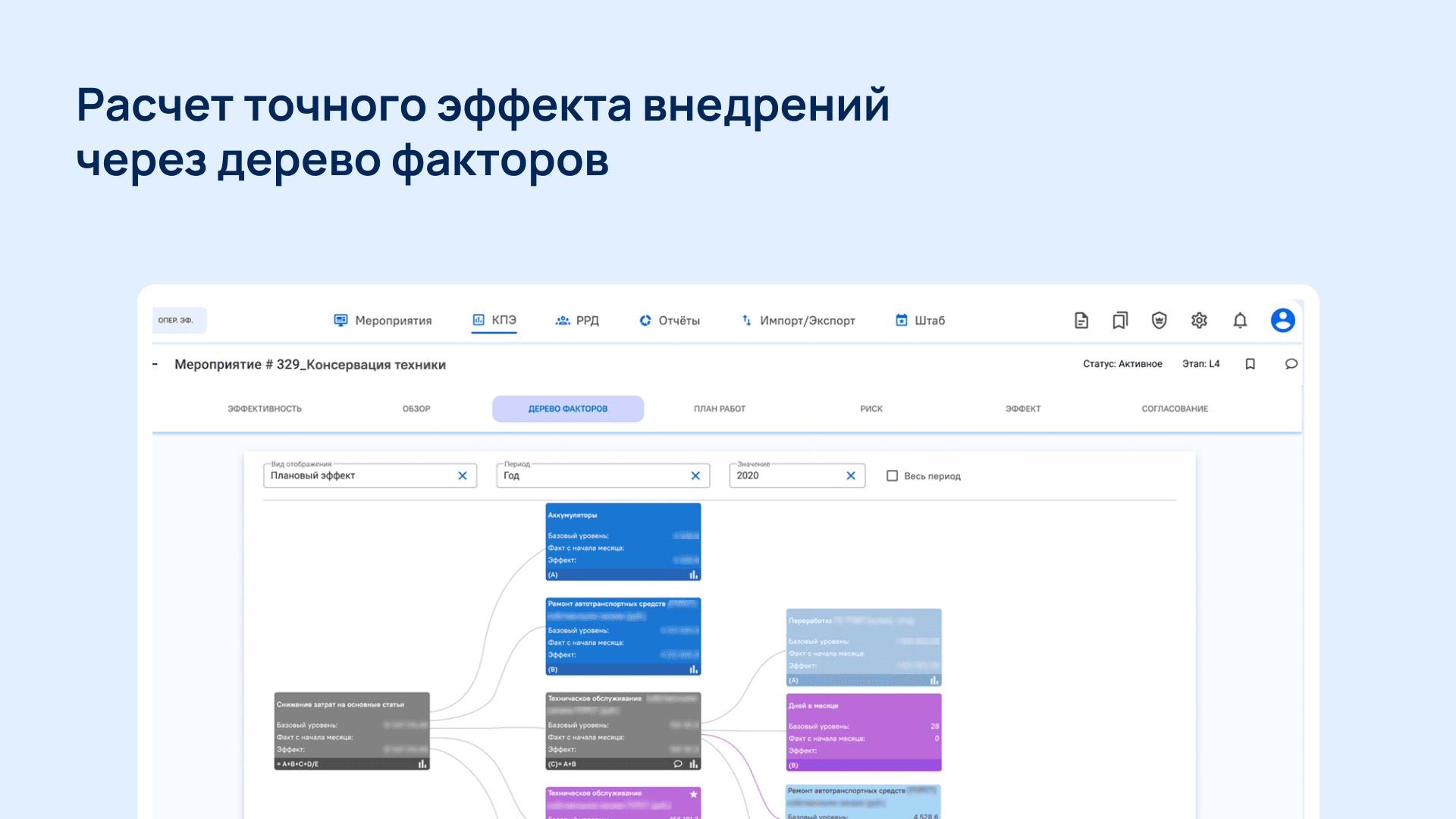Image resolution: width=1456 pixels, height=819 pixels.
Task: Open comment icon on Техническое обслуживание card
Action: (x=678, y=764)
